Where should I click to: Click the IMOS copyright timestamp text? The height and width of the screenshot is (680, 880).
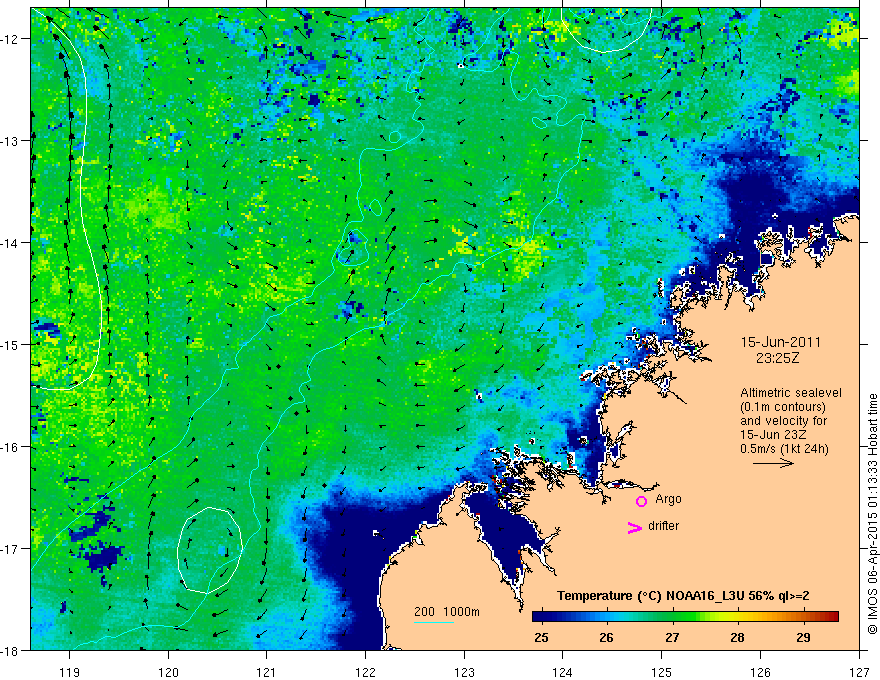872,514
